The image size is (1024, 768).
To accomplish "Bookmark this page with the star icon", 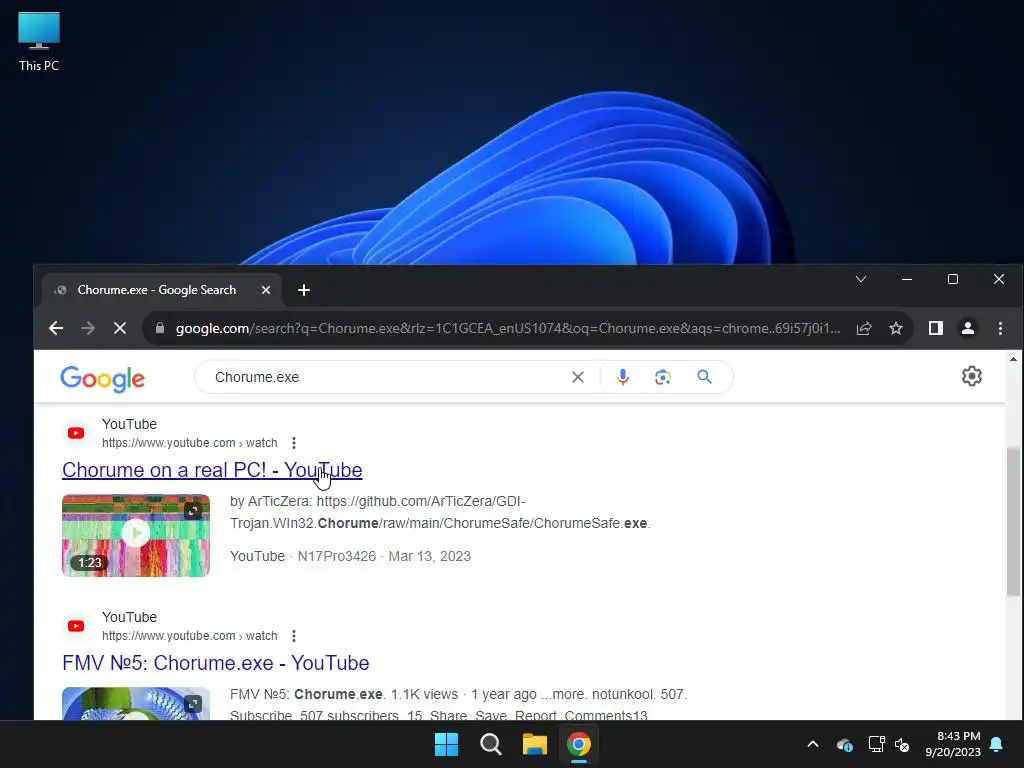I will pos(896,328).
